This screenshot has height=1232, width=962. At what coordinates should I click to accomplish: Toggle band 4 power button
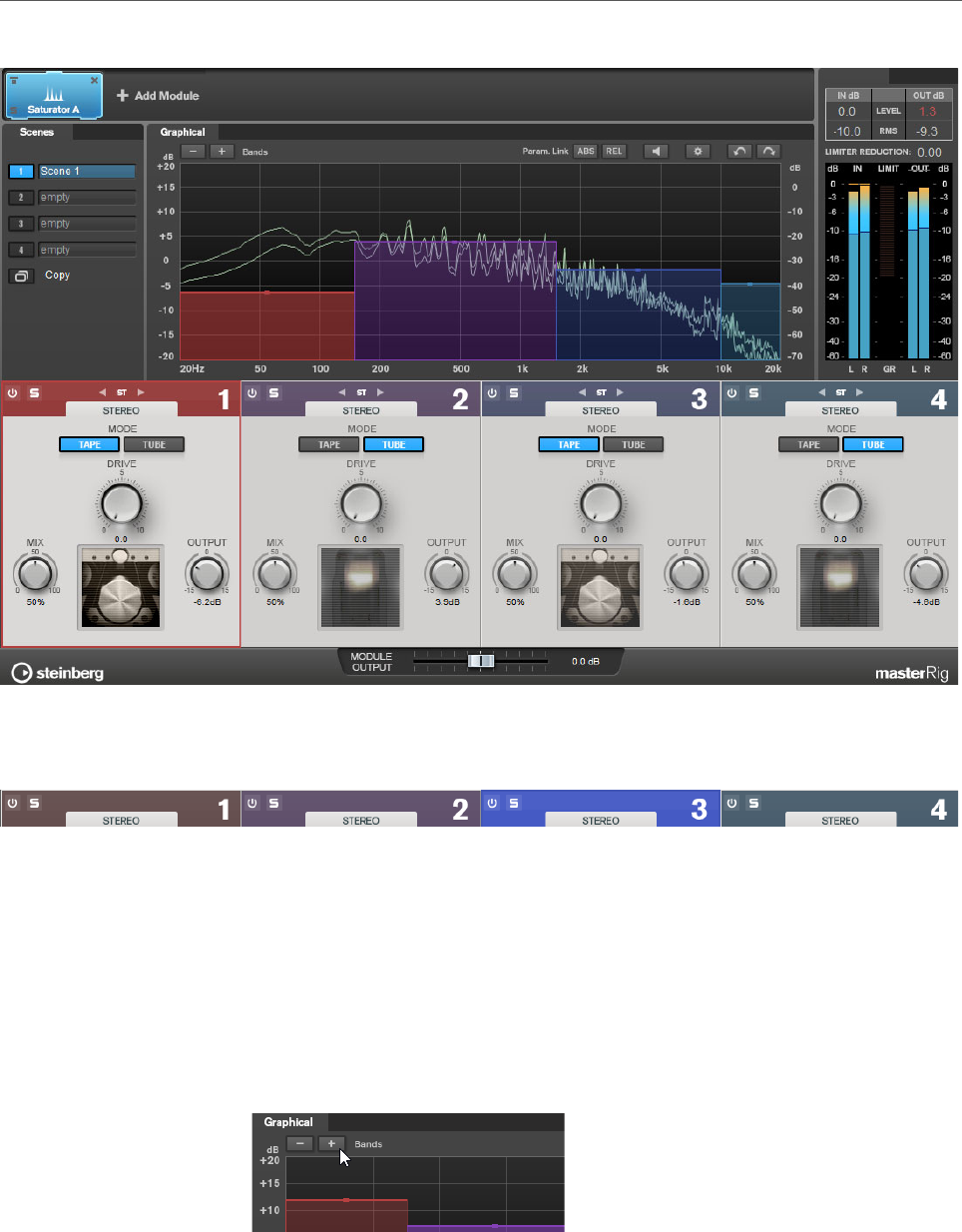[731, 393]
